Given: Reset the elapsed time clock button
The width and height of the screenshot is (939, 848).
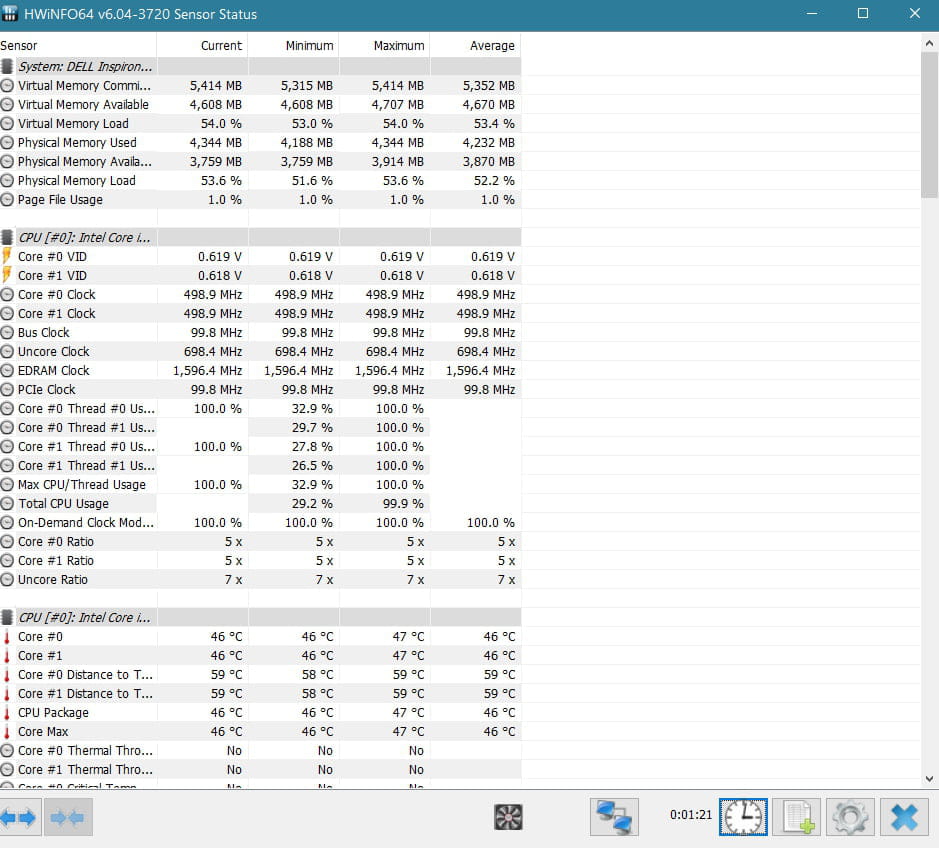Looking at the screenshot, I should click(x=743, y=817).
